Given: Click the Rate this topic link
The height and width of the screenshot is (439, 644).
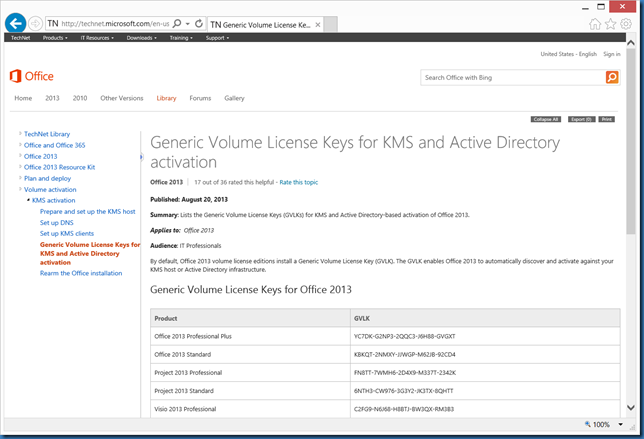Looking at the screenshot, I should point(299,182).
